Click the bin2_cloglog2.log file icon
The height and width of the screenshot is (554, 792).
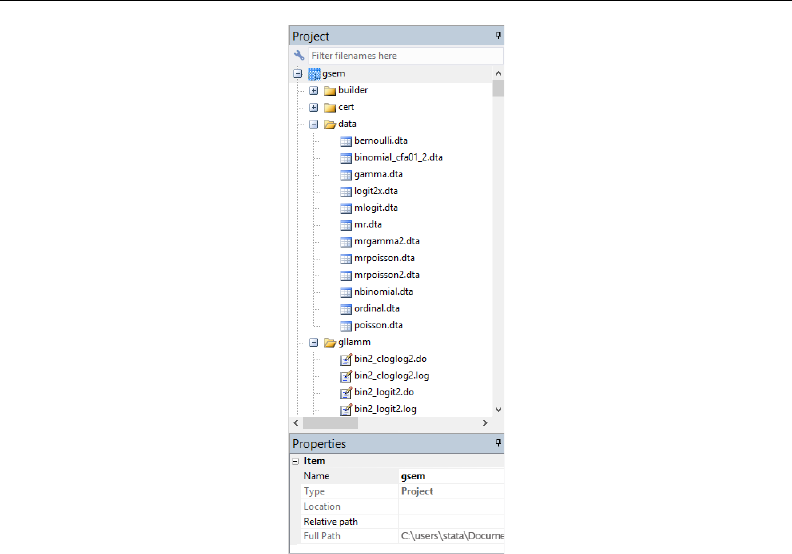(346, 376)
